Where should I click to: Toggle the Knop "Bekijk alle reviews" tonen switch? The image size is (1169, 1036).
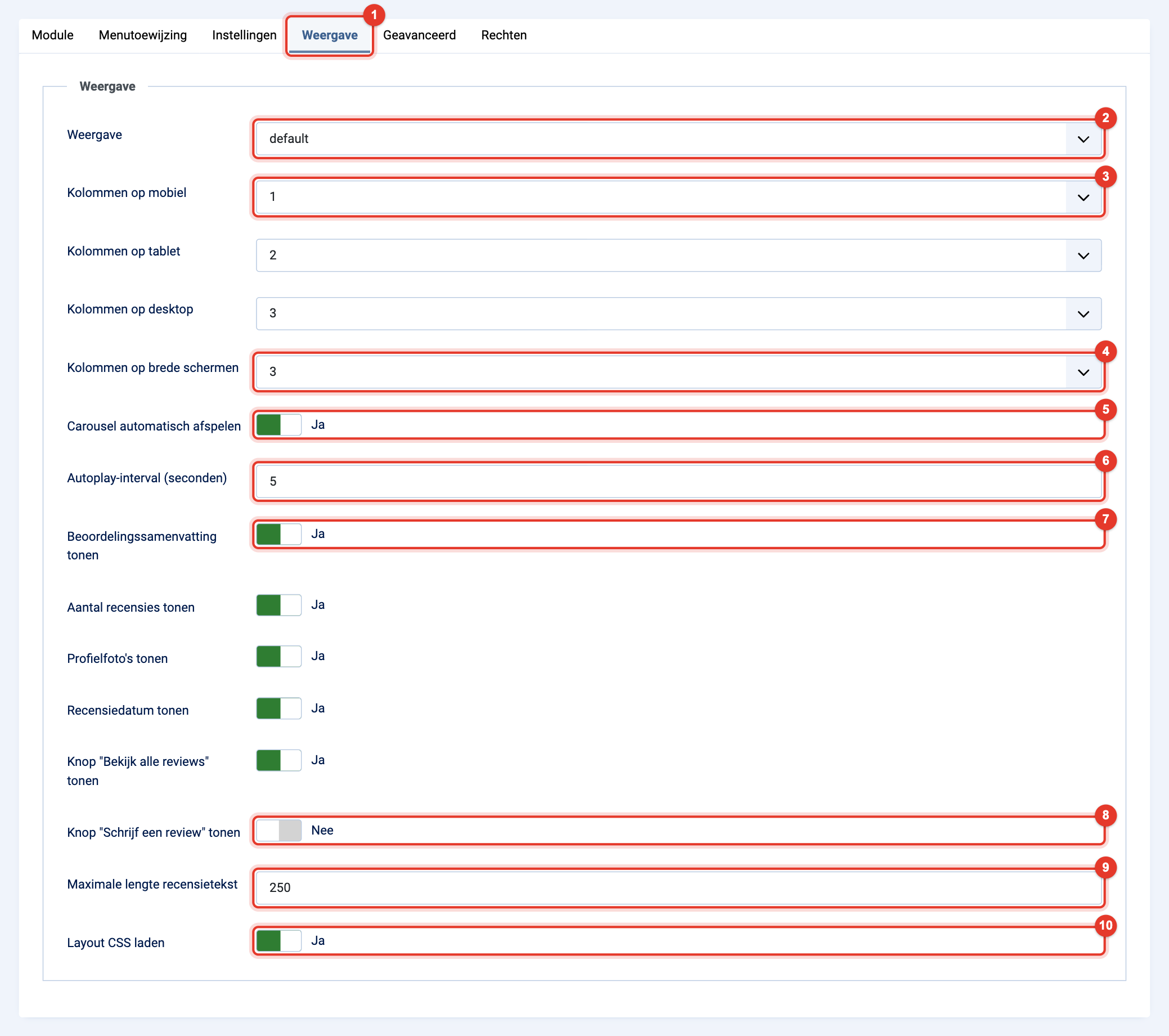(278, 760)
